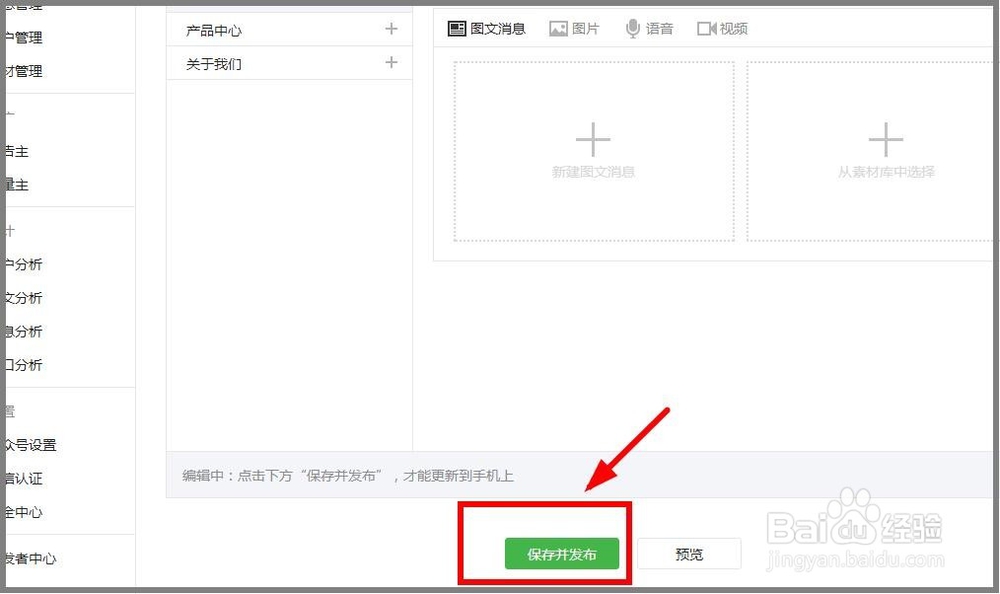Image resolution: width=1000 pixels, height=594 pixels.
Task: Click the plus icon for 从素材库中选择
Action: 886,137
